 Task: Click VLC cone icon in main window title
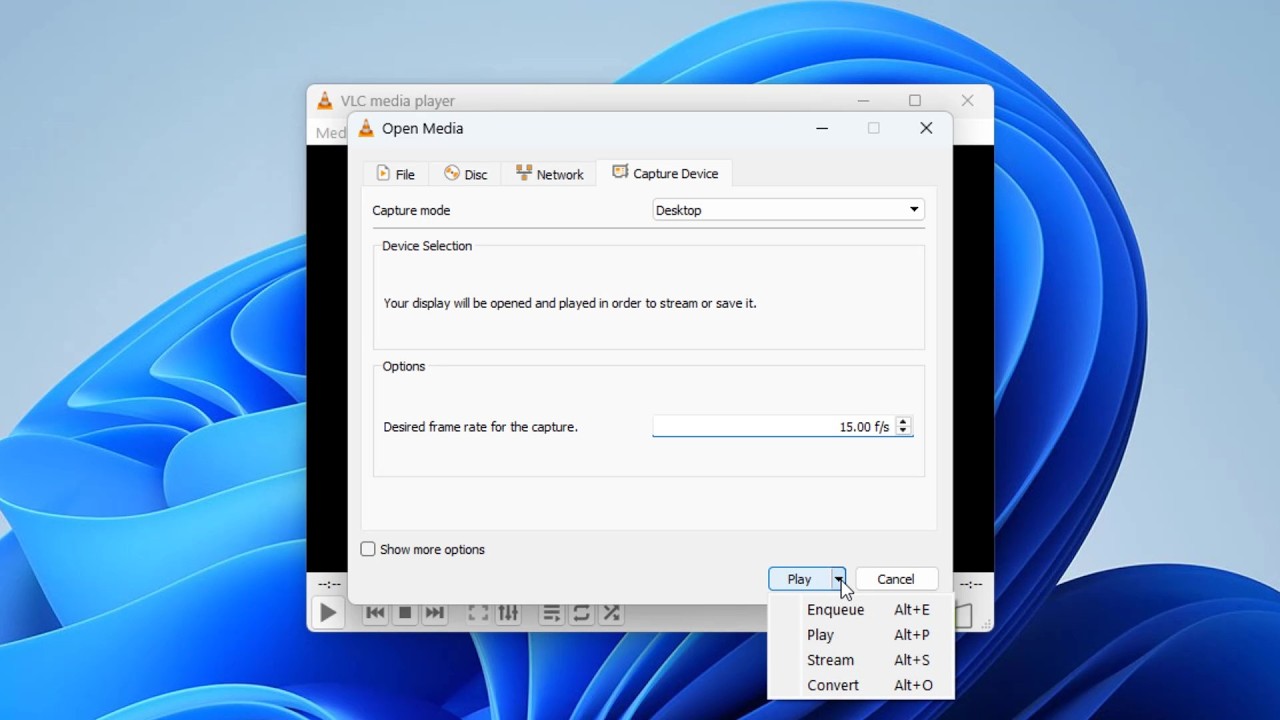(325, 100)
